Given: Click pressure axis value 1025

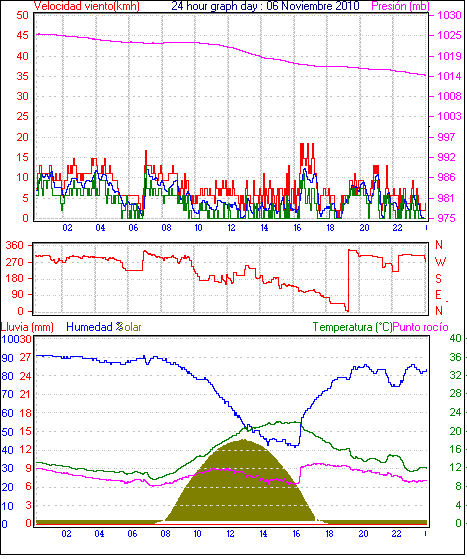Looking at the screenshot, I should pos(449,35).
